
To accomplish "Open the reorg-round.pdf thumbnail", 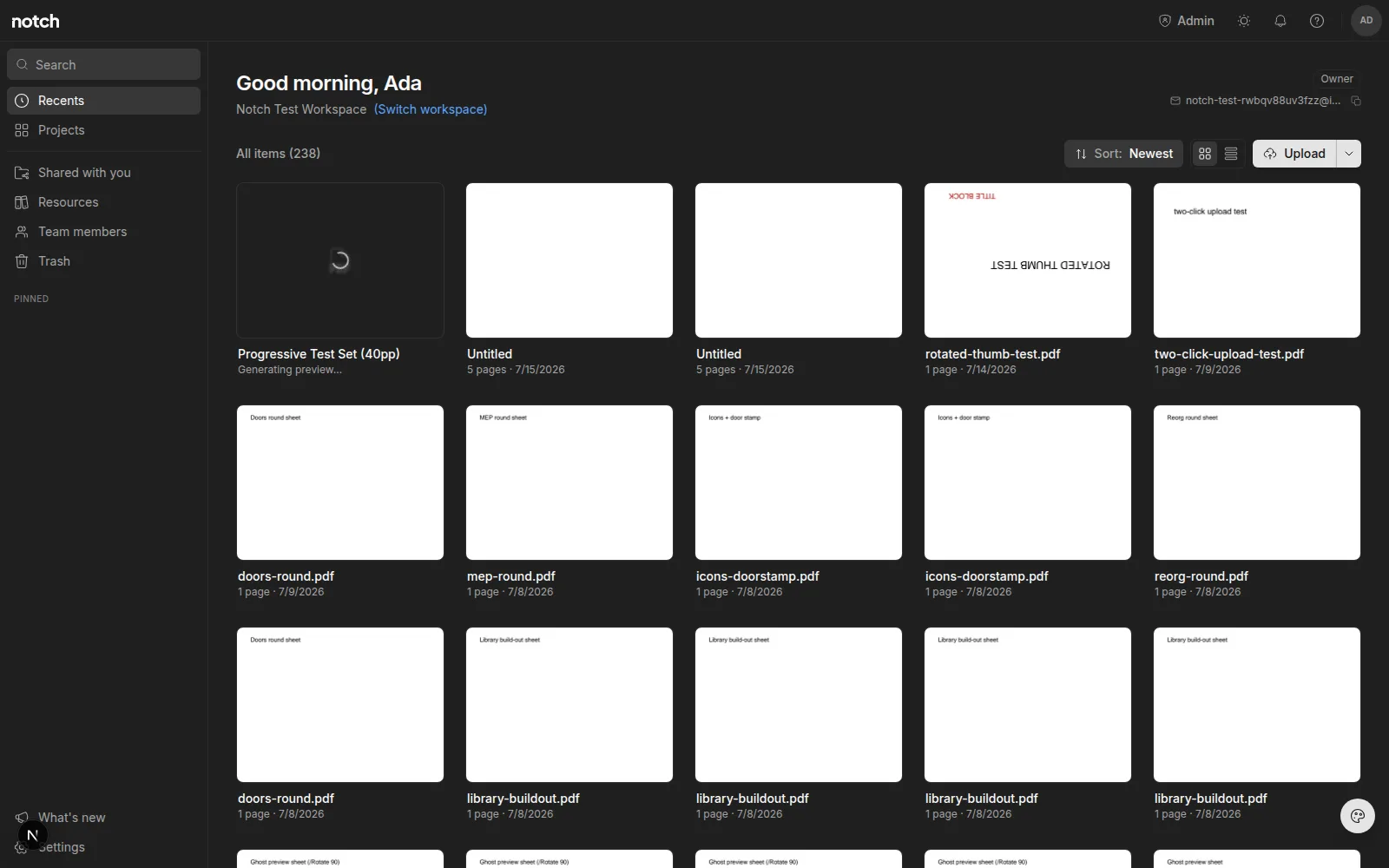I will [1257, 483].
